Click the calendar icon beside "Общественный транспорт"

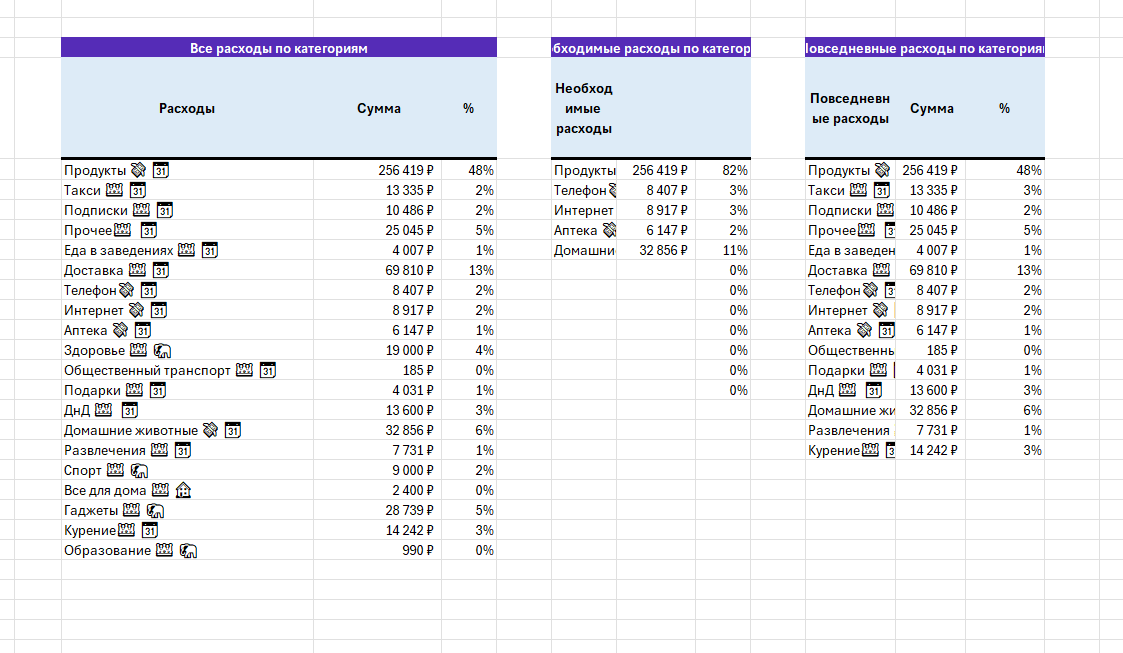(268, 370)
